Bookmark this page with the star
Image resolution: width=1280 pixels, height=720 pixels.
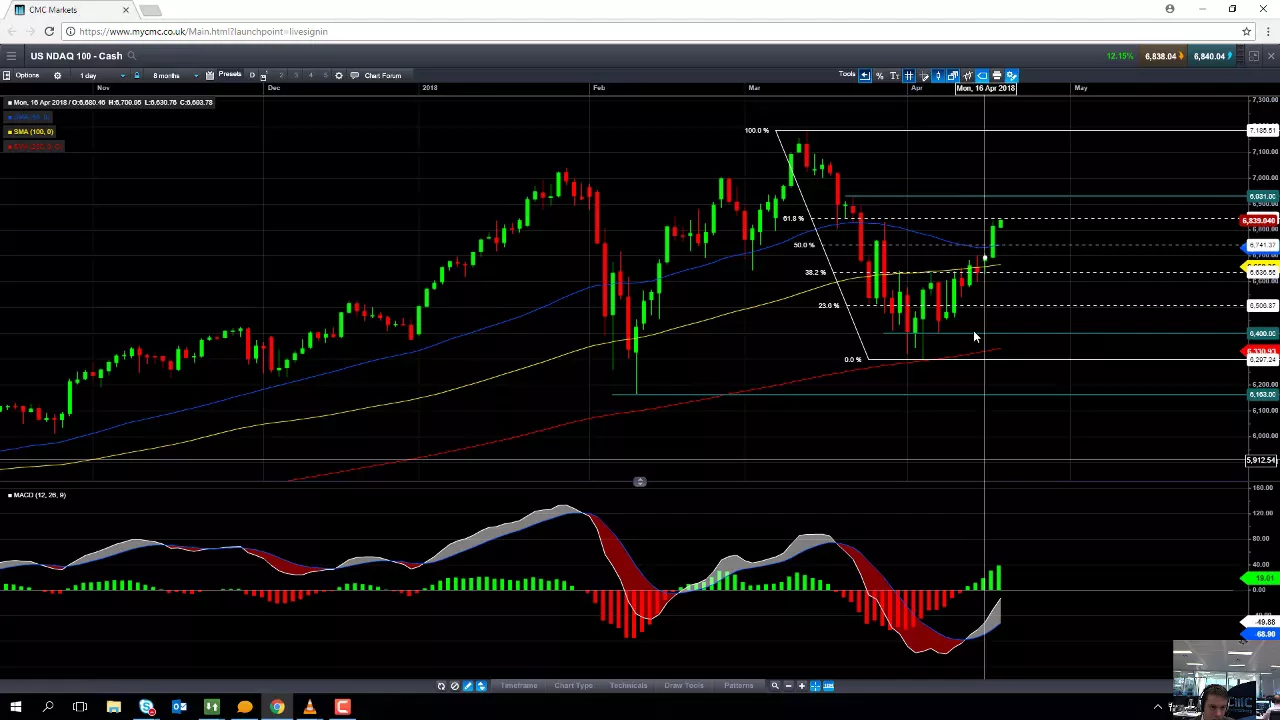coord(1246,32)
